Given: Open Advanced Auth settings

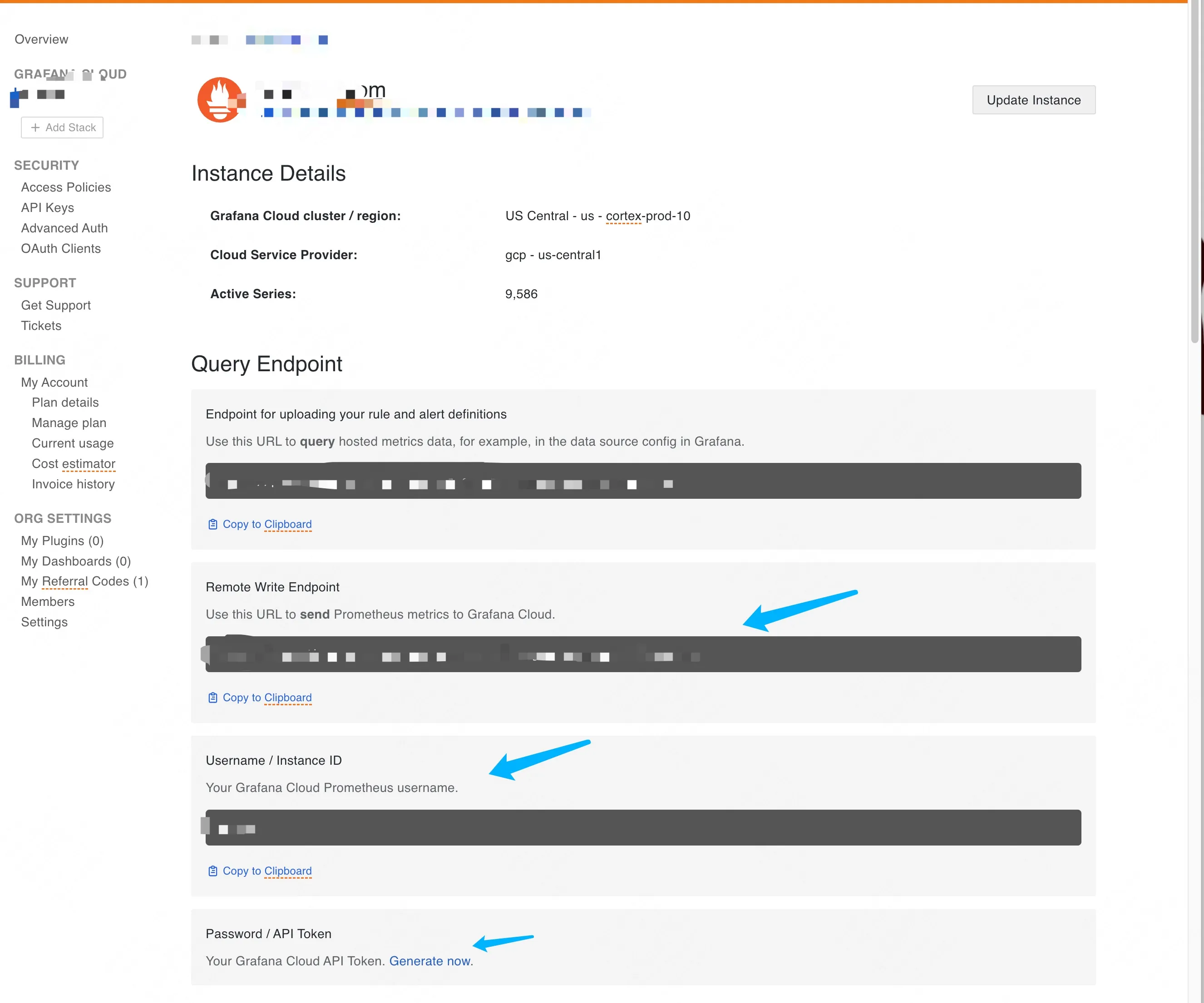Looking at the screenshot, I should pos(64,228).
